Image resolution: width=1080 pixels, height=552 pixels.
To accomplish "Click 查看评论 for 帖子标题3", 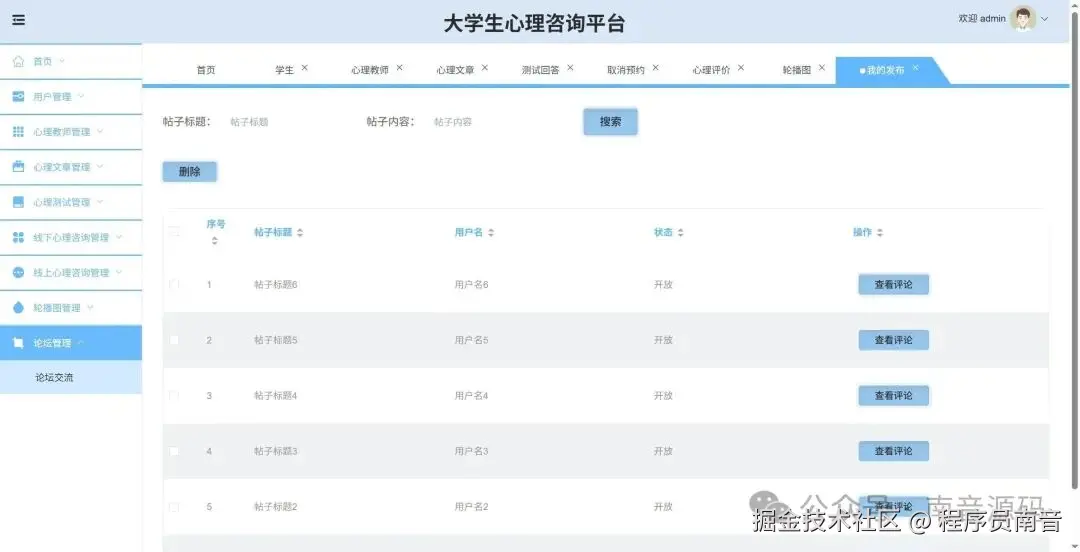I will (893, 451).
